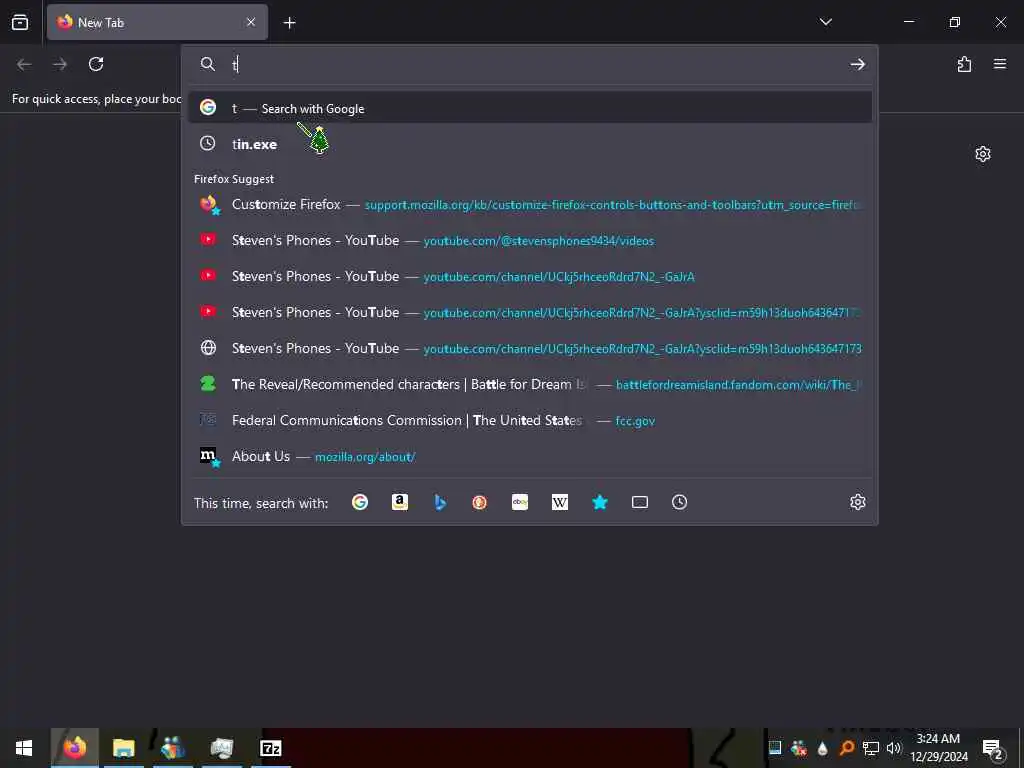Click the support.mozilla.org customize-firefox URL text
The image size is (1024, 768).
click(611, 205)
